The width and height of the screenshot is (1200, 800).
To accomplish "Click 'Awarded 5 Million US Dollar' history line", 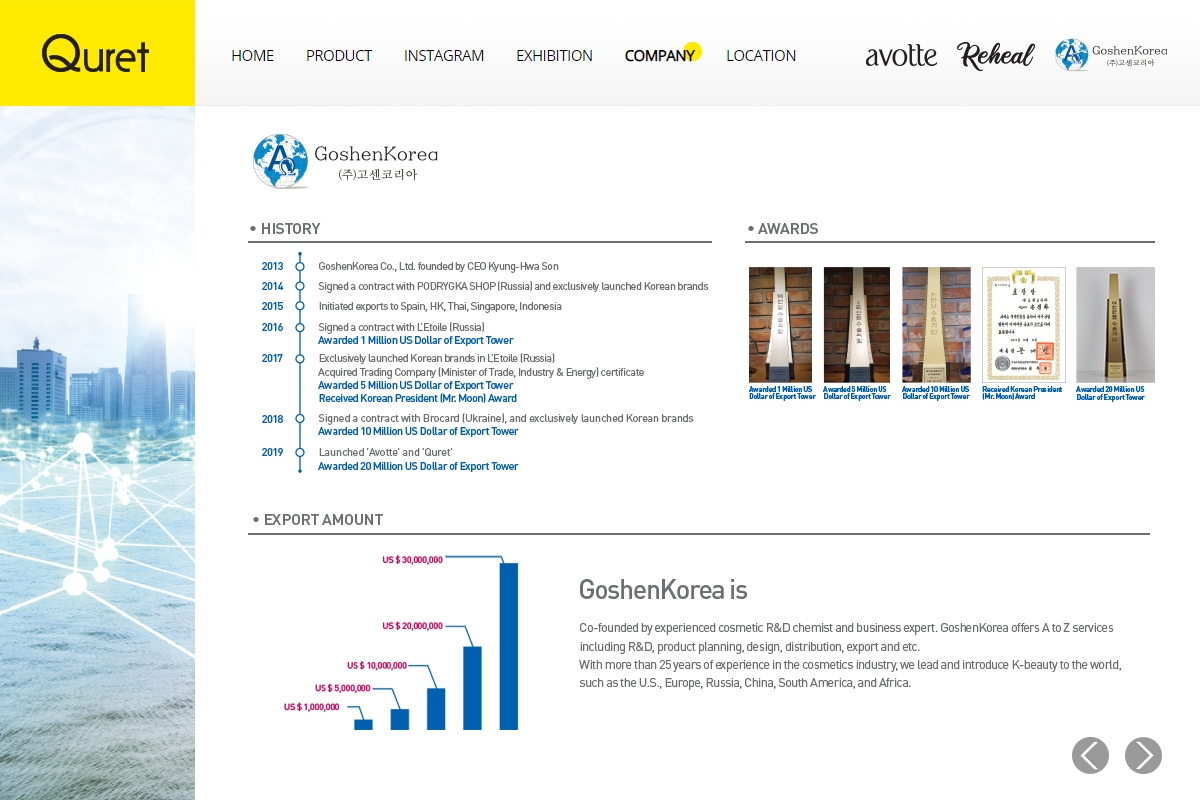I will pos(415,386).
